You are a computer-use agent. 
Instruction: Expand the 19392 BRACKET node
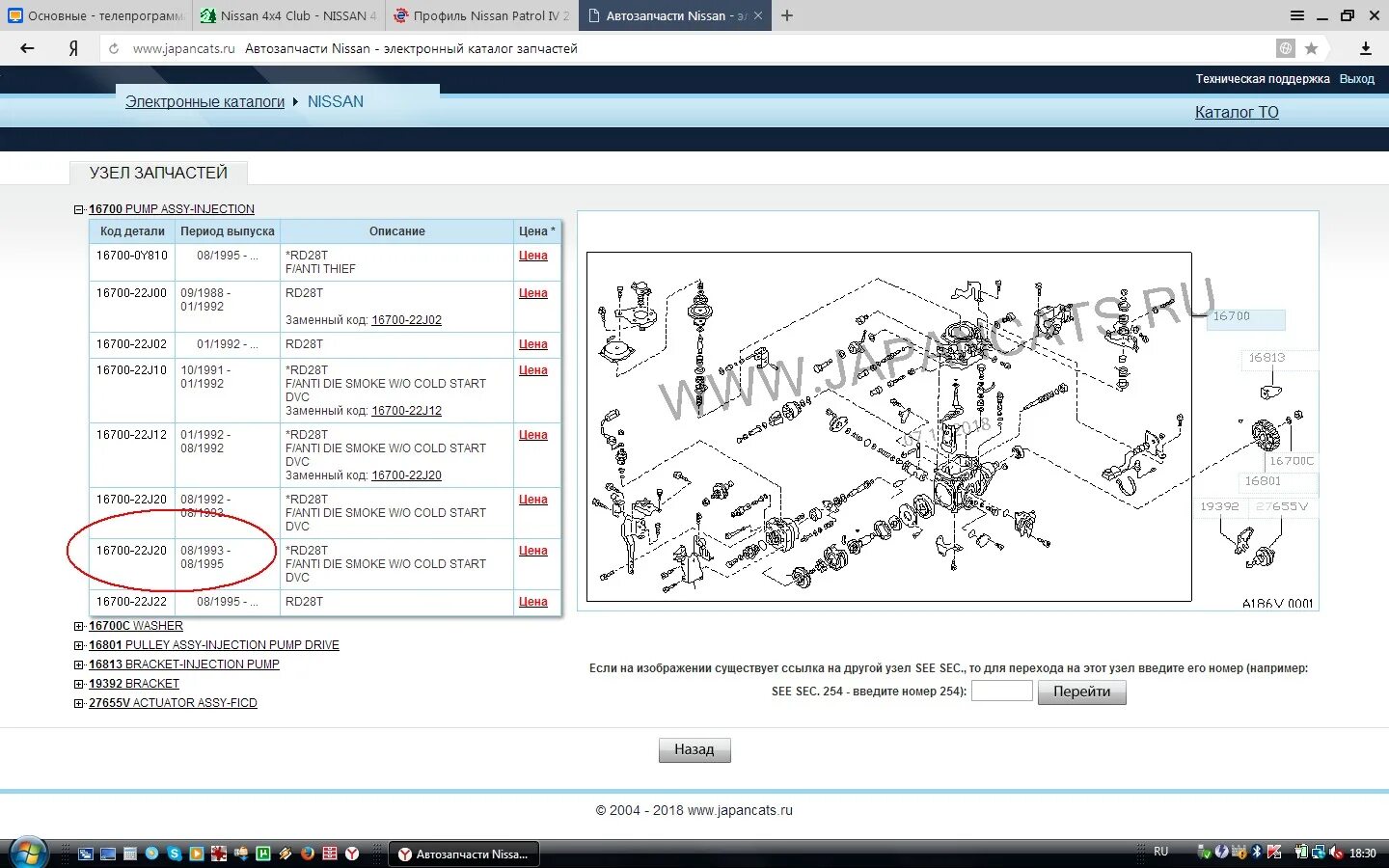coord(79,684)
